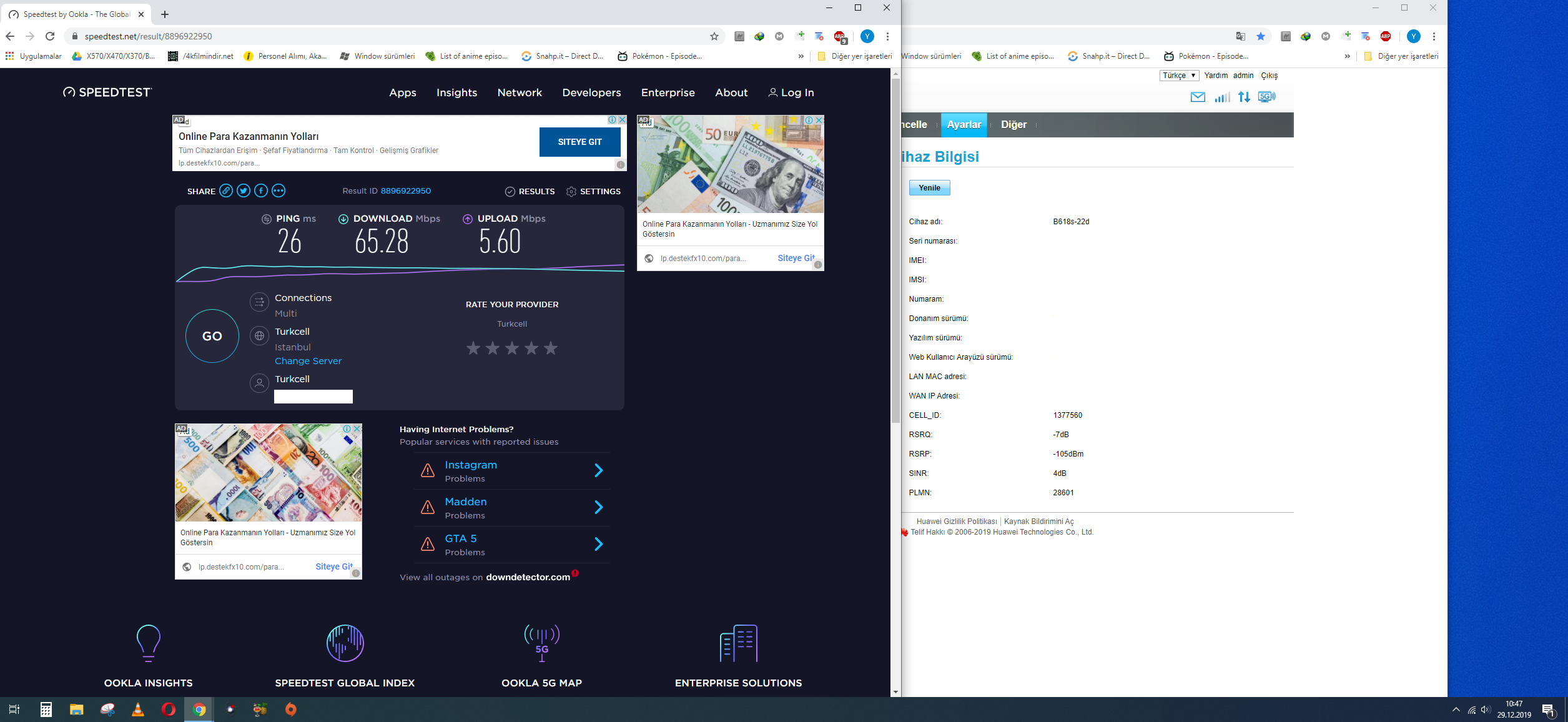Click Log In on Speedtest
The image size is (1568, 722).
click(x=791, y=92)
